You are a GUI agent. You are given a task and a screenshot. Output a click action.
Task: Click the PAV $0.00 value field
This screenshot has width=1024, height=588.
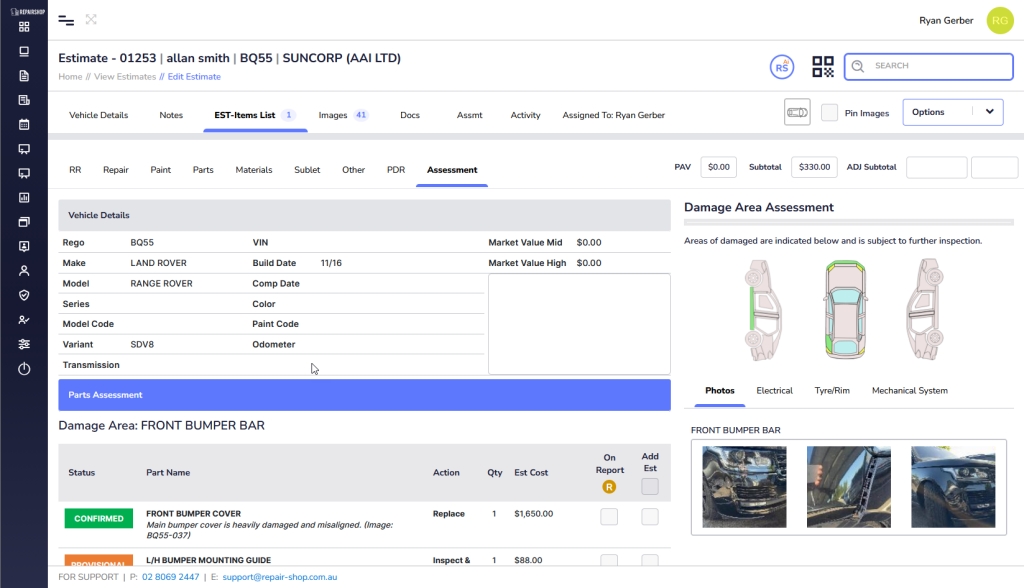[x=718, y=167]
